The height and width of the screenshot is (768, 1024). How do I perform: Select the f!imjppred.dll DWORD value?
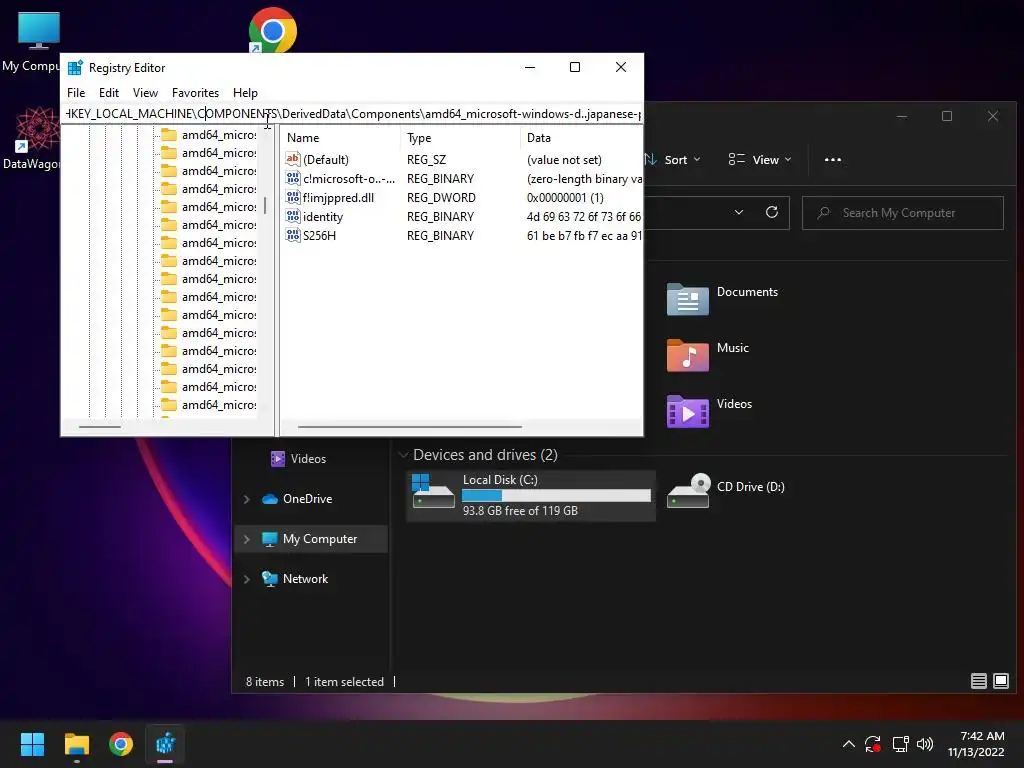point(338,197)
